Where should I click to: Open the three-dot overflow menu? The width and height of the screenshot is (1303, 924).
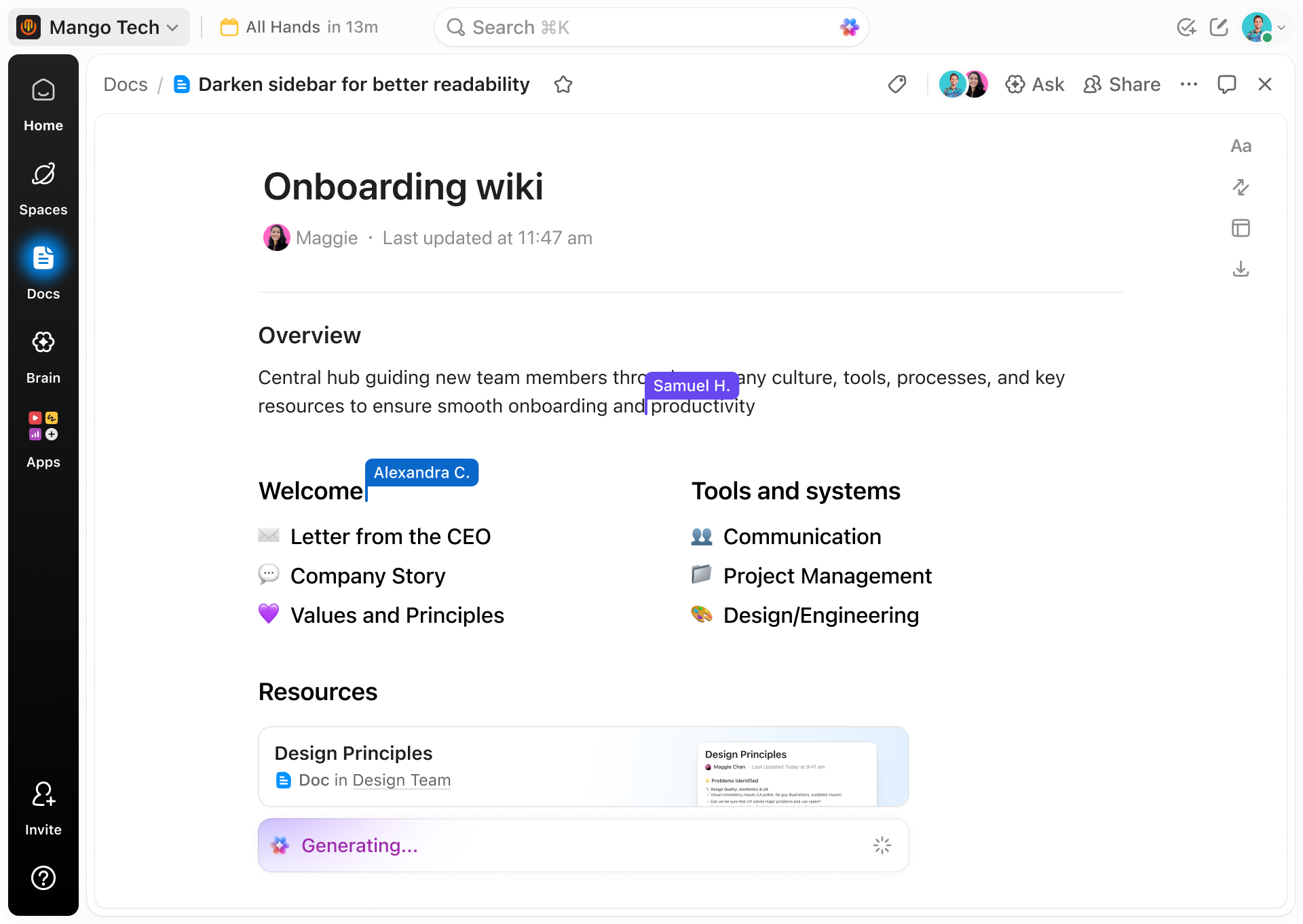click(x=1189, y=84)
